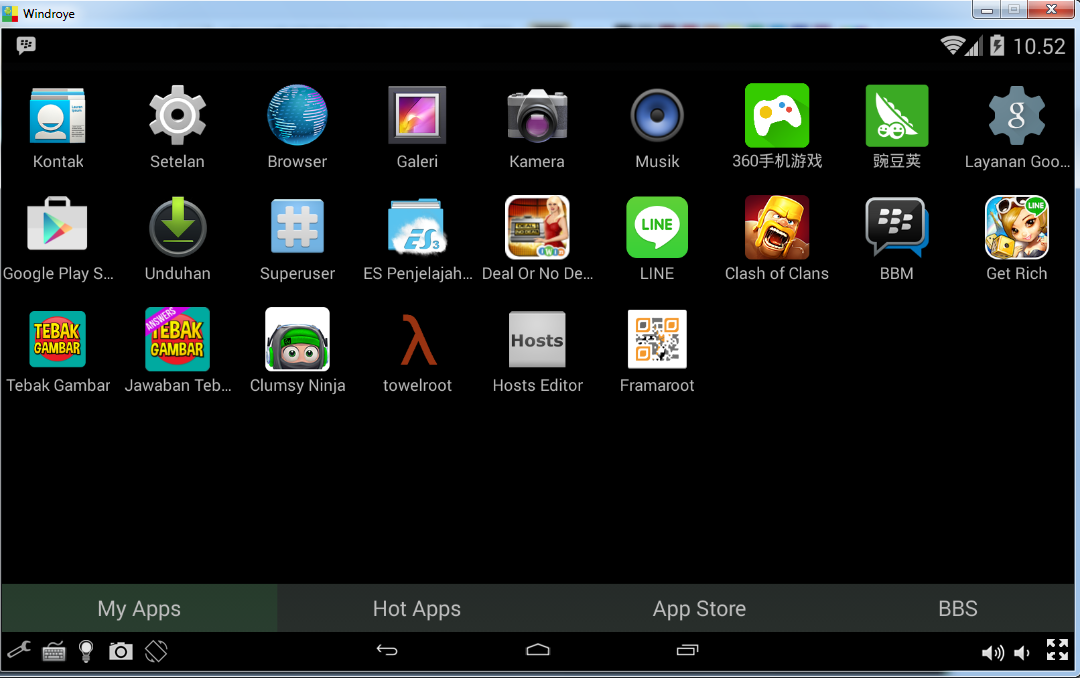The width and height of the screenshot is (1080, 678).
Task: Click the Wi-Fi status icon
Action: (x=953, y=45)
